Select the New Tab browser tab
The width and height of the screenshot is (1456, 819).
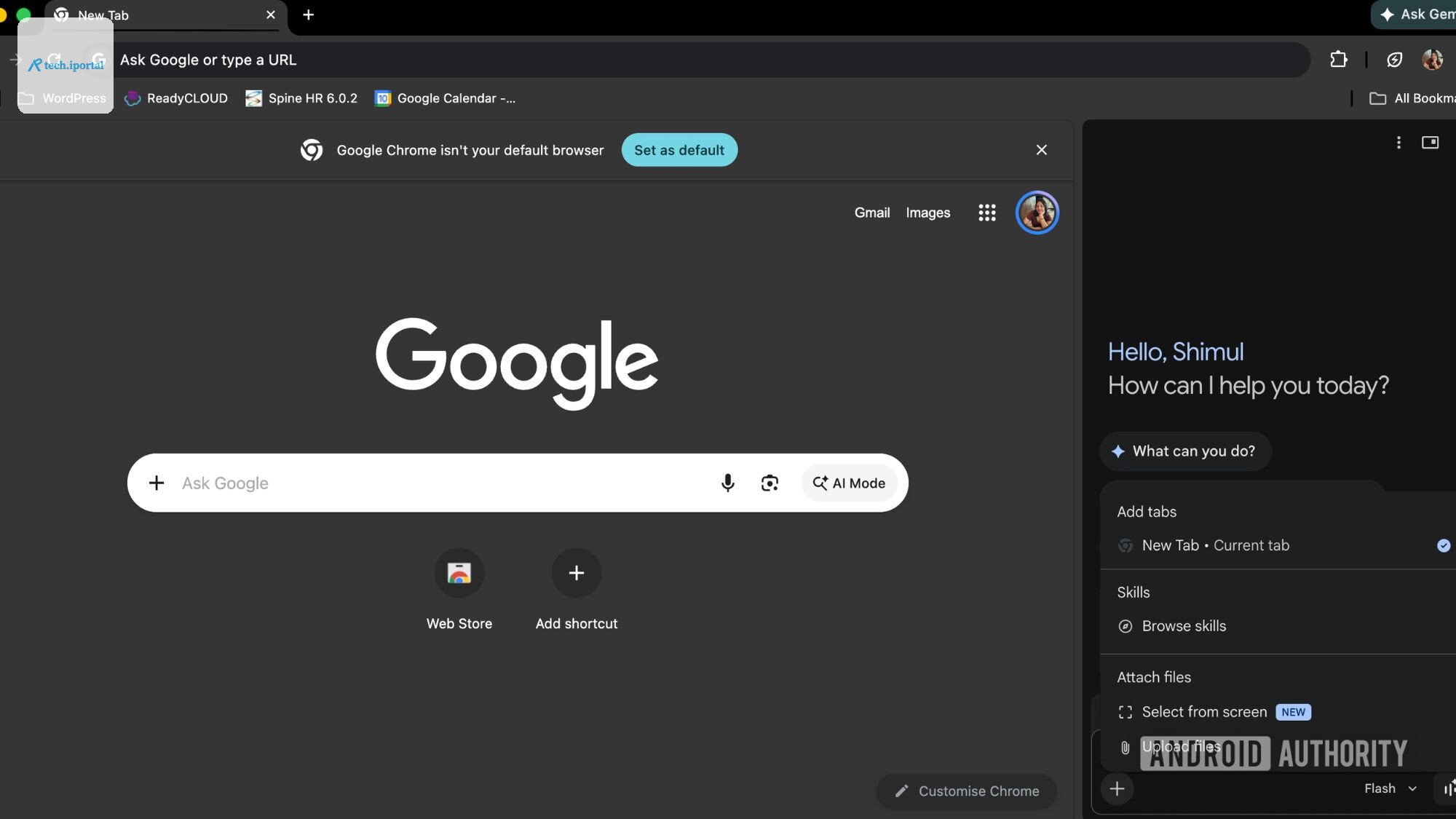[165, 15]
